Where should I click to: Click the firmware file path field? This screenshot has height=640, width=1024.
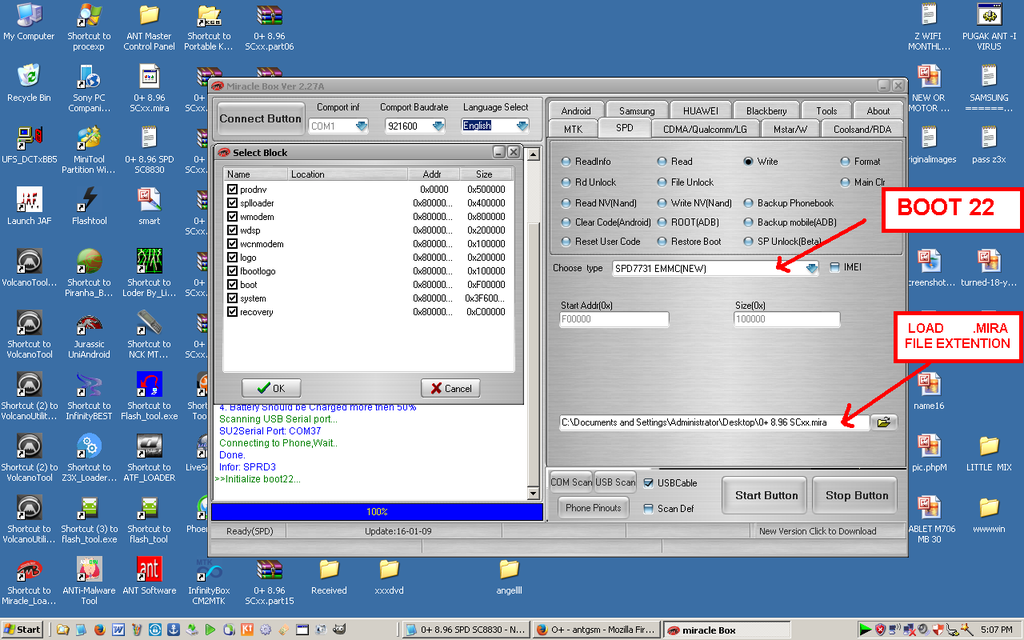(714, 423)
